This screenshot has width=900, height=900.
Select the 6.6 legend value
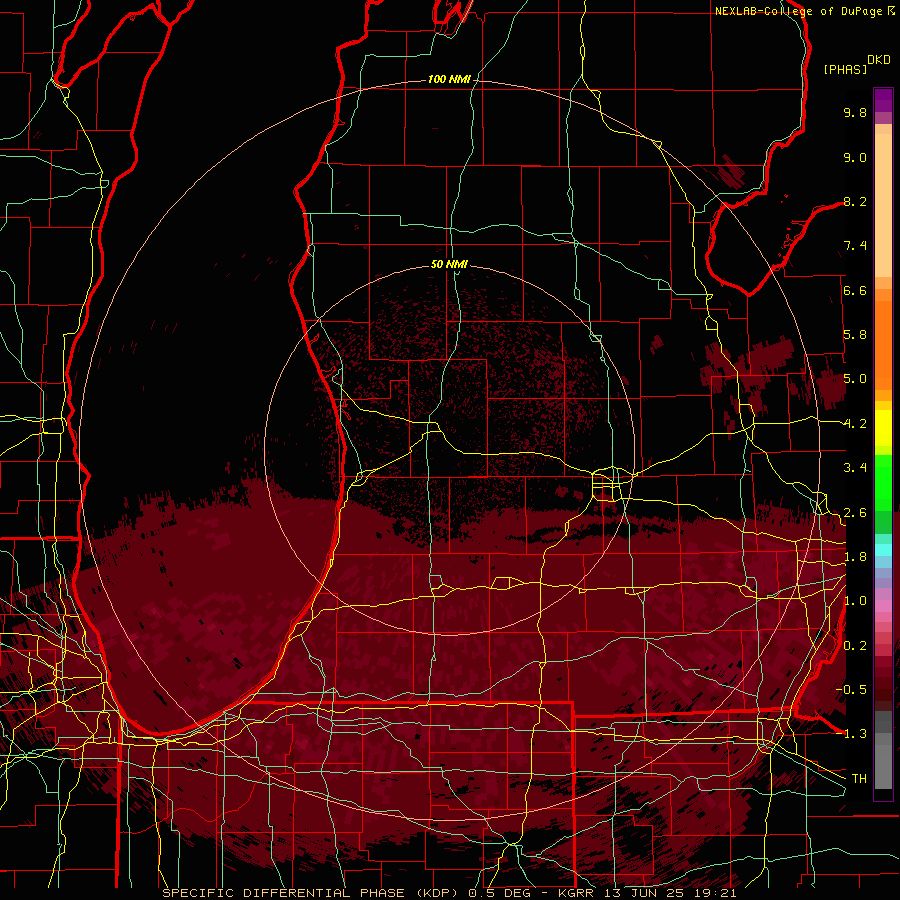[855, 290]
